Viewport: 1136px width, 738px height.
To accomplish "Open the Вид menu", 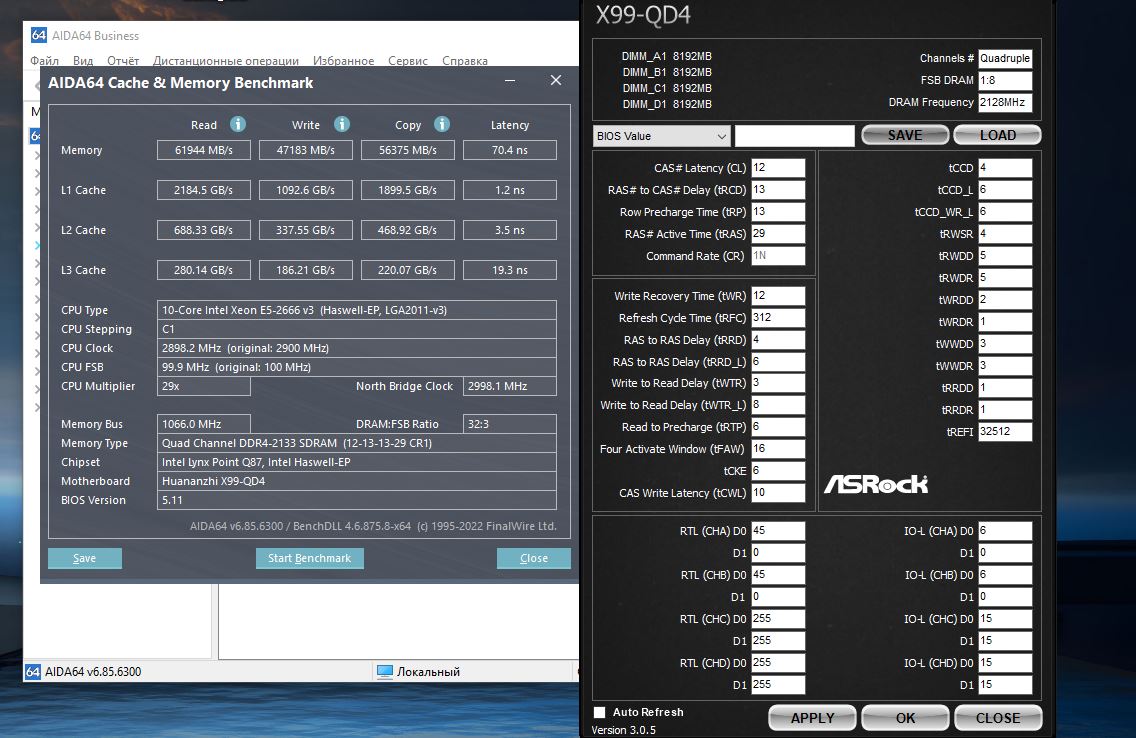I will click(x=83, y=61).
